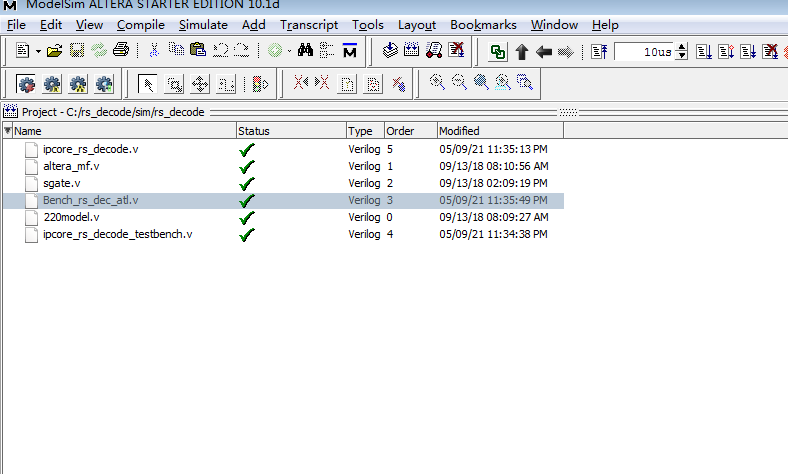Click the Run All icon
This screenshot has width=788, height=474.
click(x=748, y=52)
